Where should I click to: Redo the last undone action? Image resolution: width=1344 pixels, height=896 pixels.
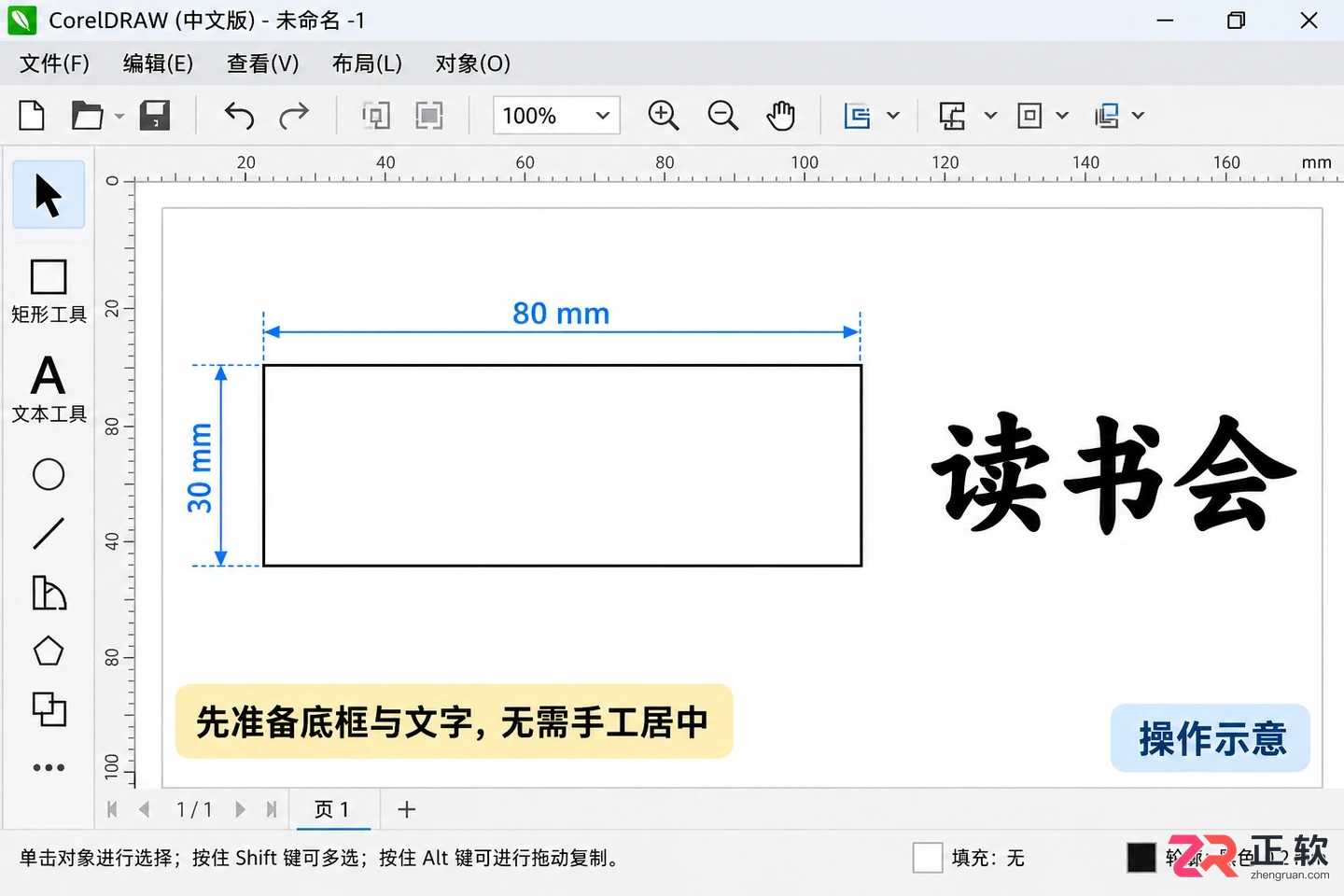tap(294, 116)
